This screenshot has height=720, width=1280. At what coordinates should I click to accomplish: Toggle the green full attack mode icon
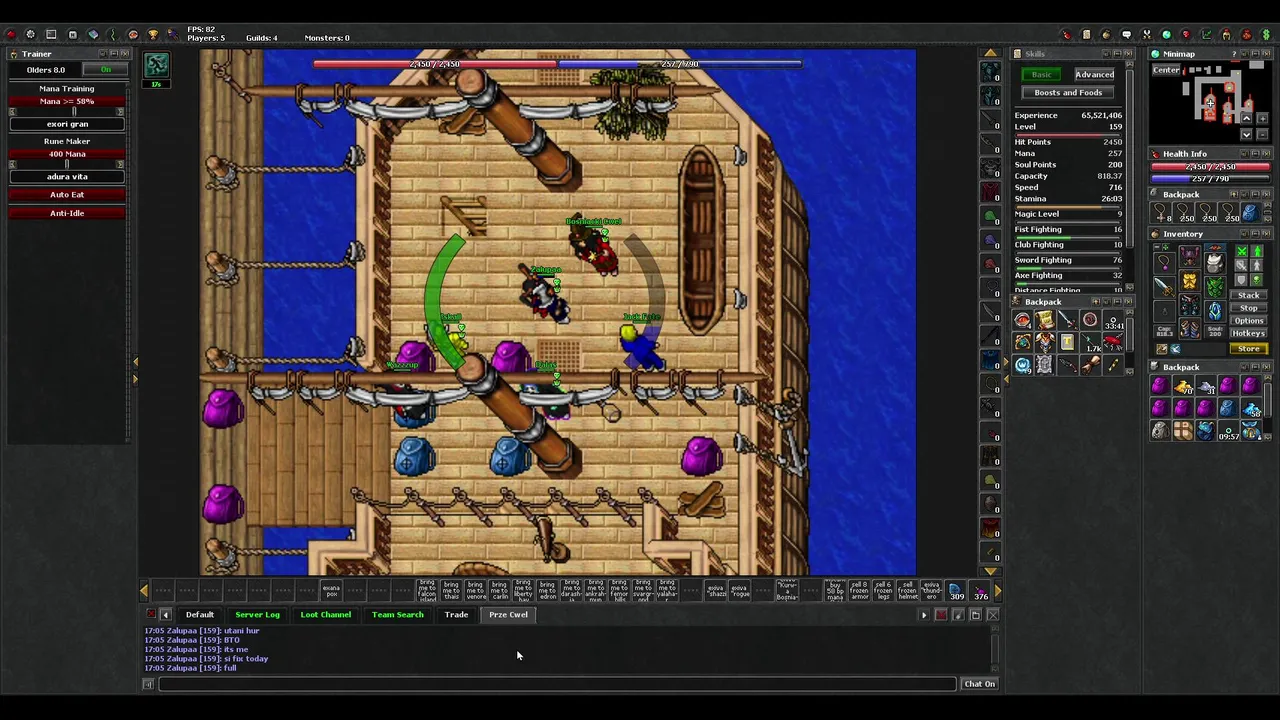pyautogui.click(x=1242, y=250)
